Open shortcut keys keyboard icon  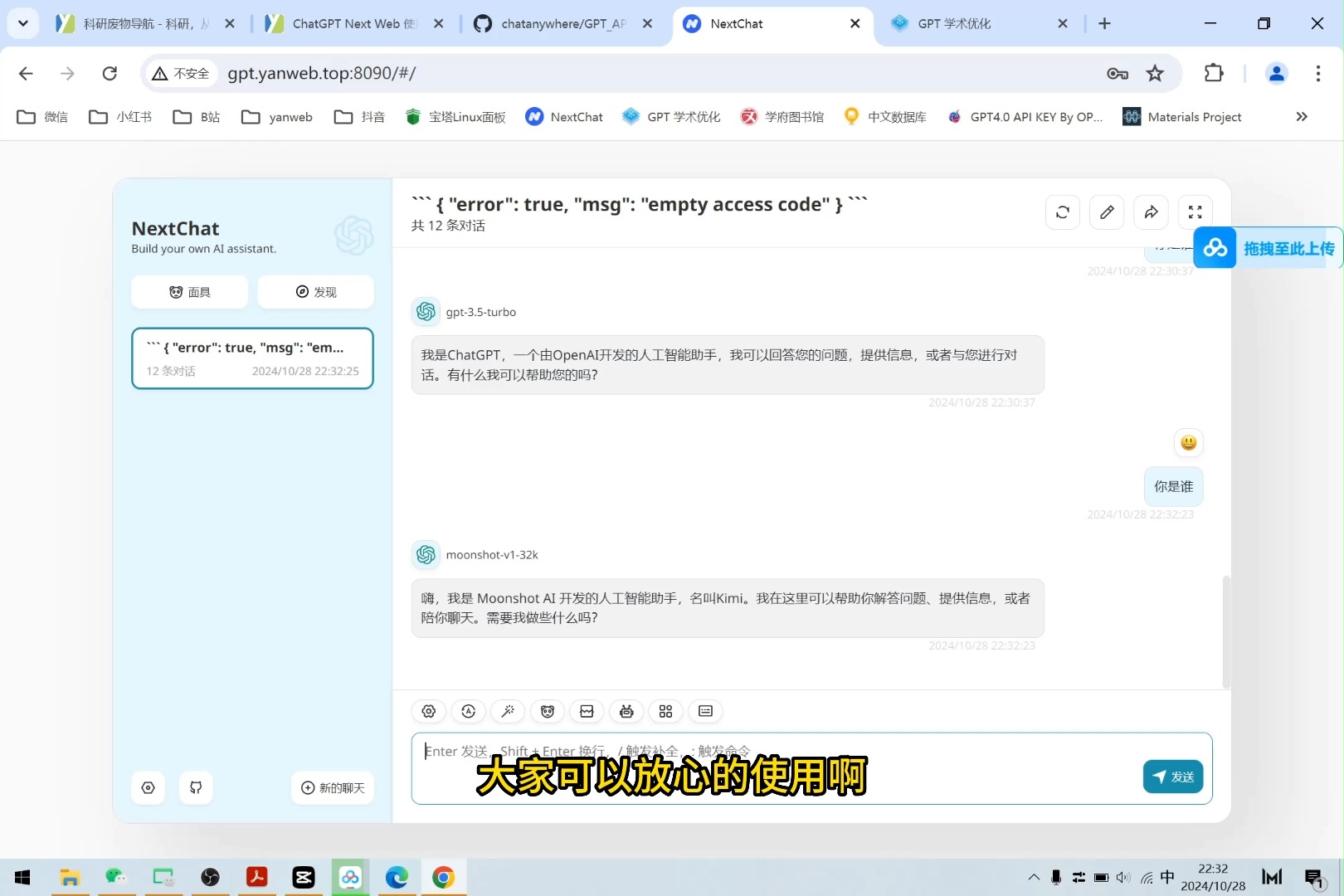point(705,711)
